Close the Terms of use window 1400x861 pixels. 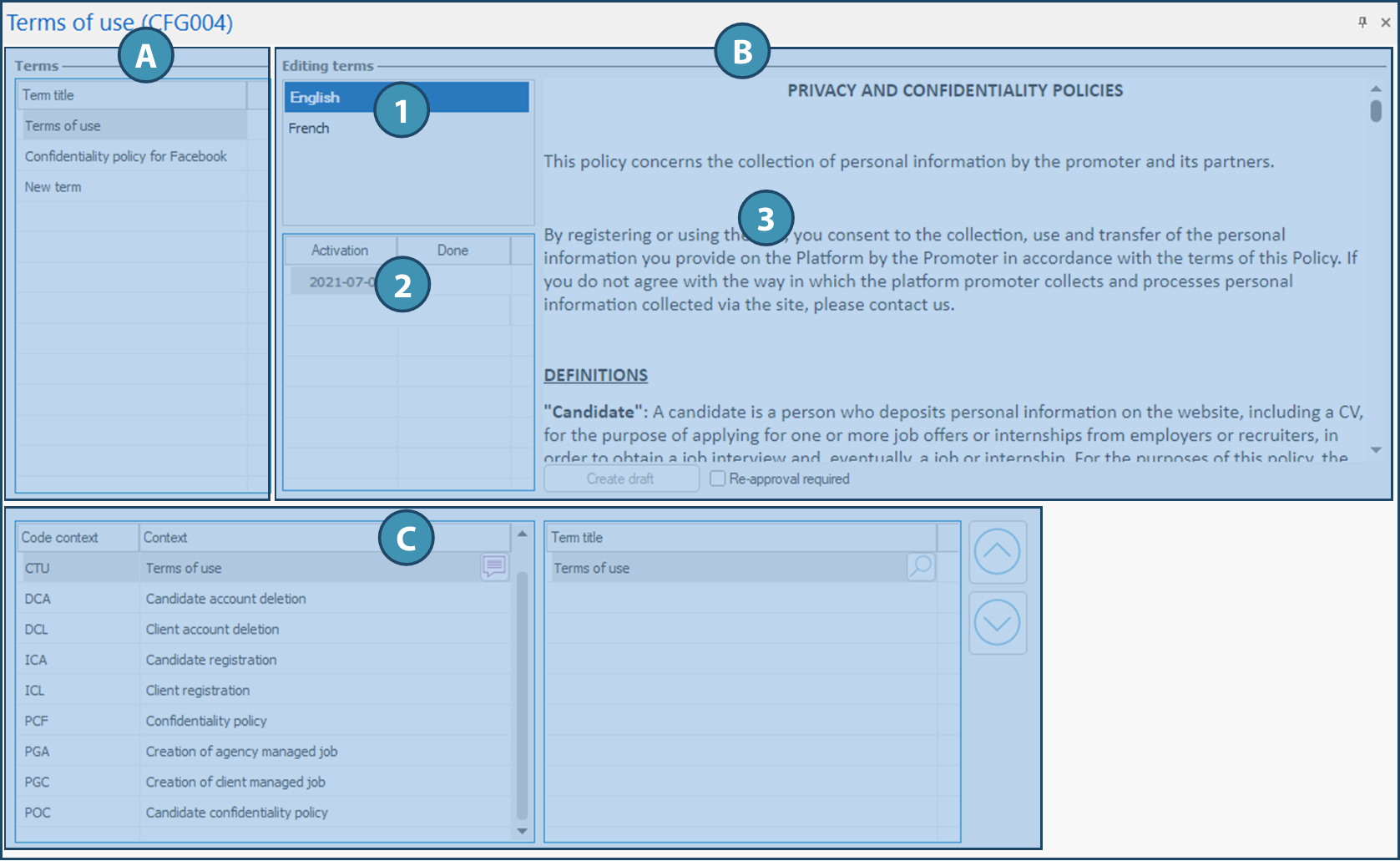coord(1385,23)
